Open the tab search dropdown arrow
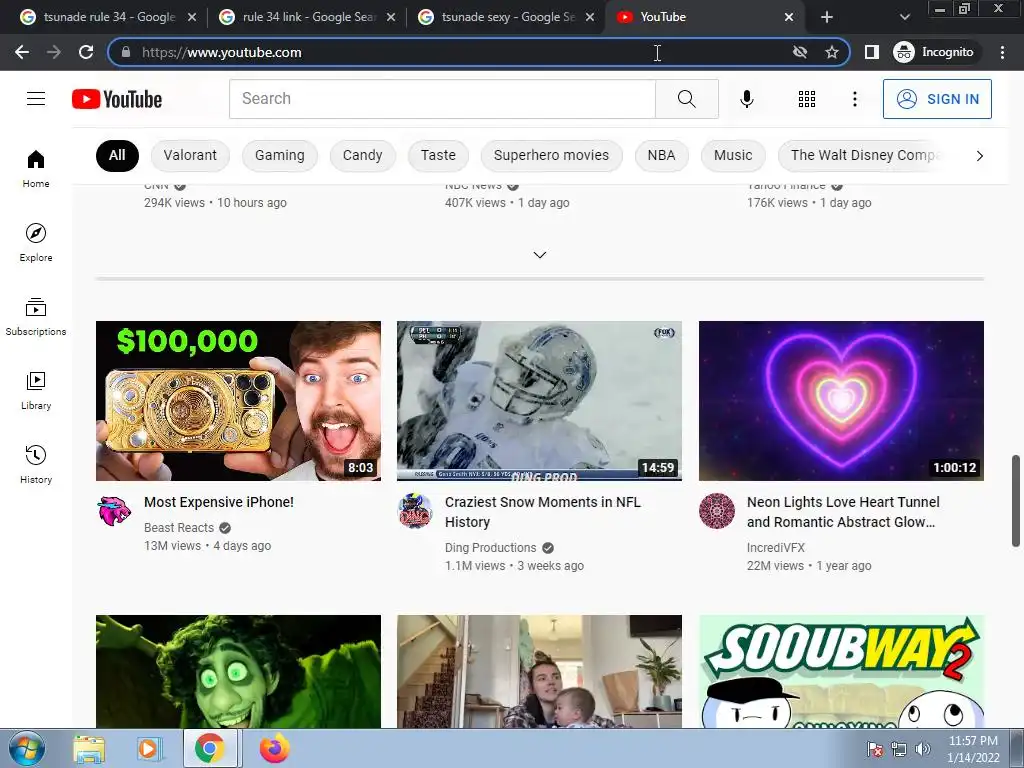Image resolution: width=1024 pixels, height=768 pixels. click(x=904, y=17)
